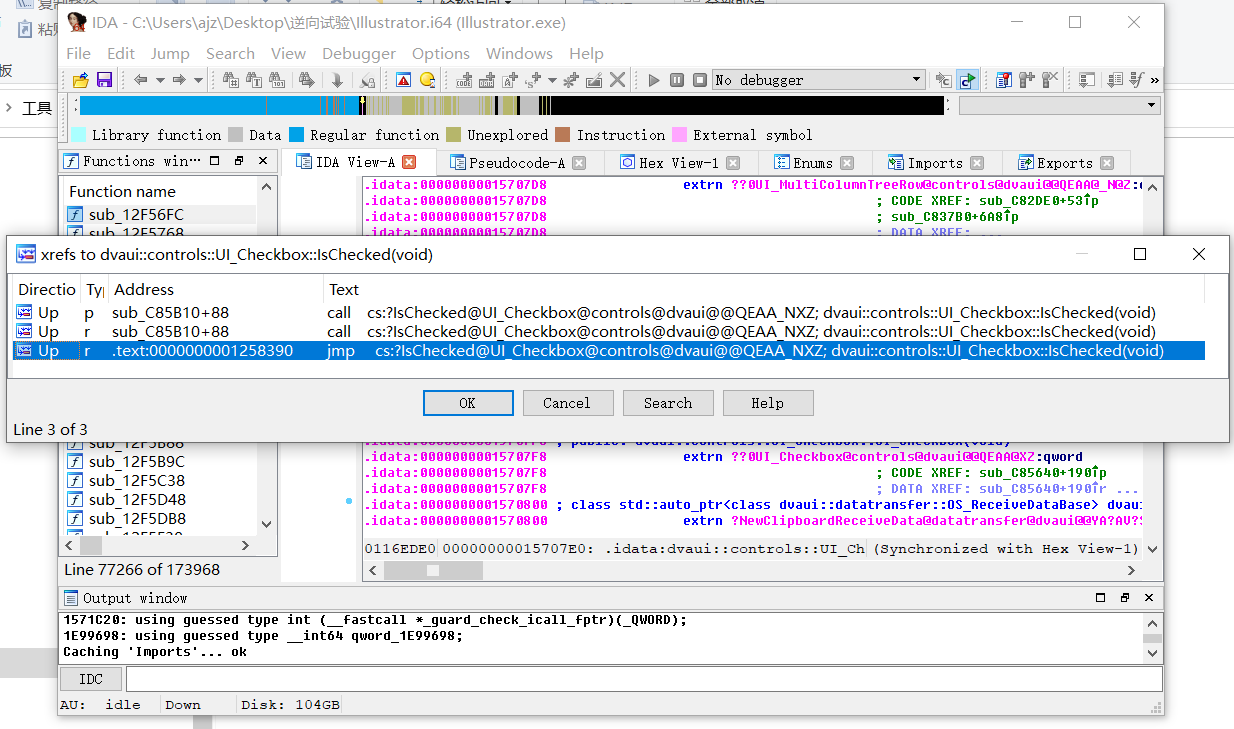Jump forward with the right arrow icon
1234x729 pixels.
click(179, 80)
